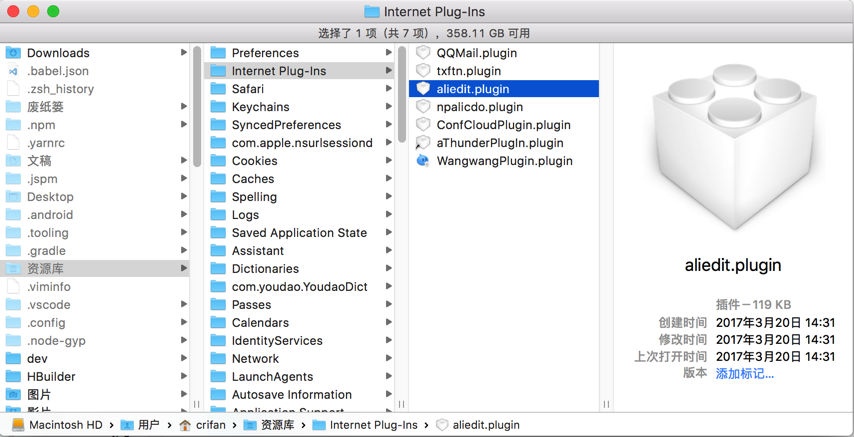The height and width of the screenshot is (437, 854).
Task: Click the npalicdo.plugin file icon
Action: (x=423, y=107)
